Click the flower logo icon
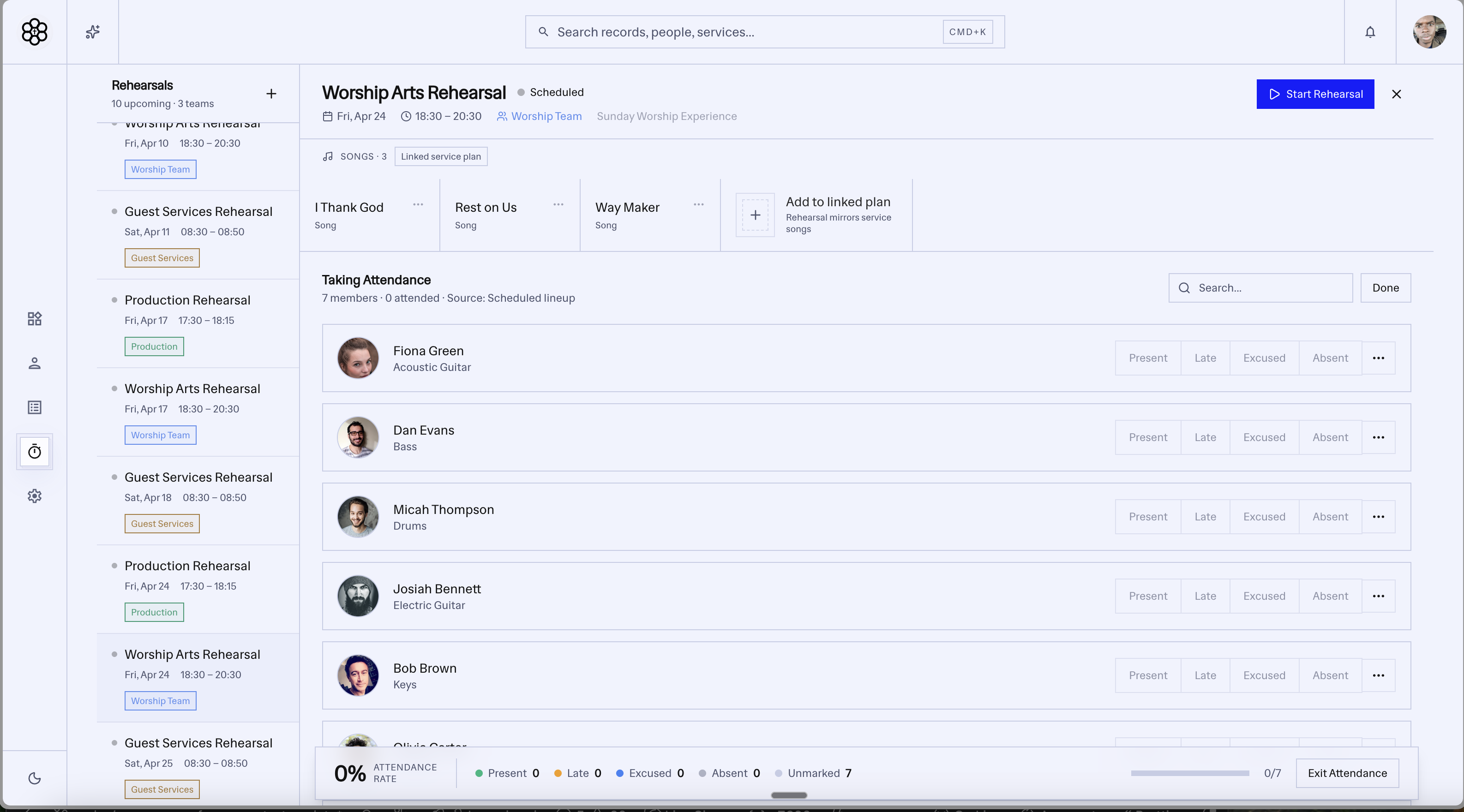Image resolution: width=1464 pixels, height=812 pixels. click(x=34, y=32)
